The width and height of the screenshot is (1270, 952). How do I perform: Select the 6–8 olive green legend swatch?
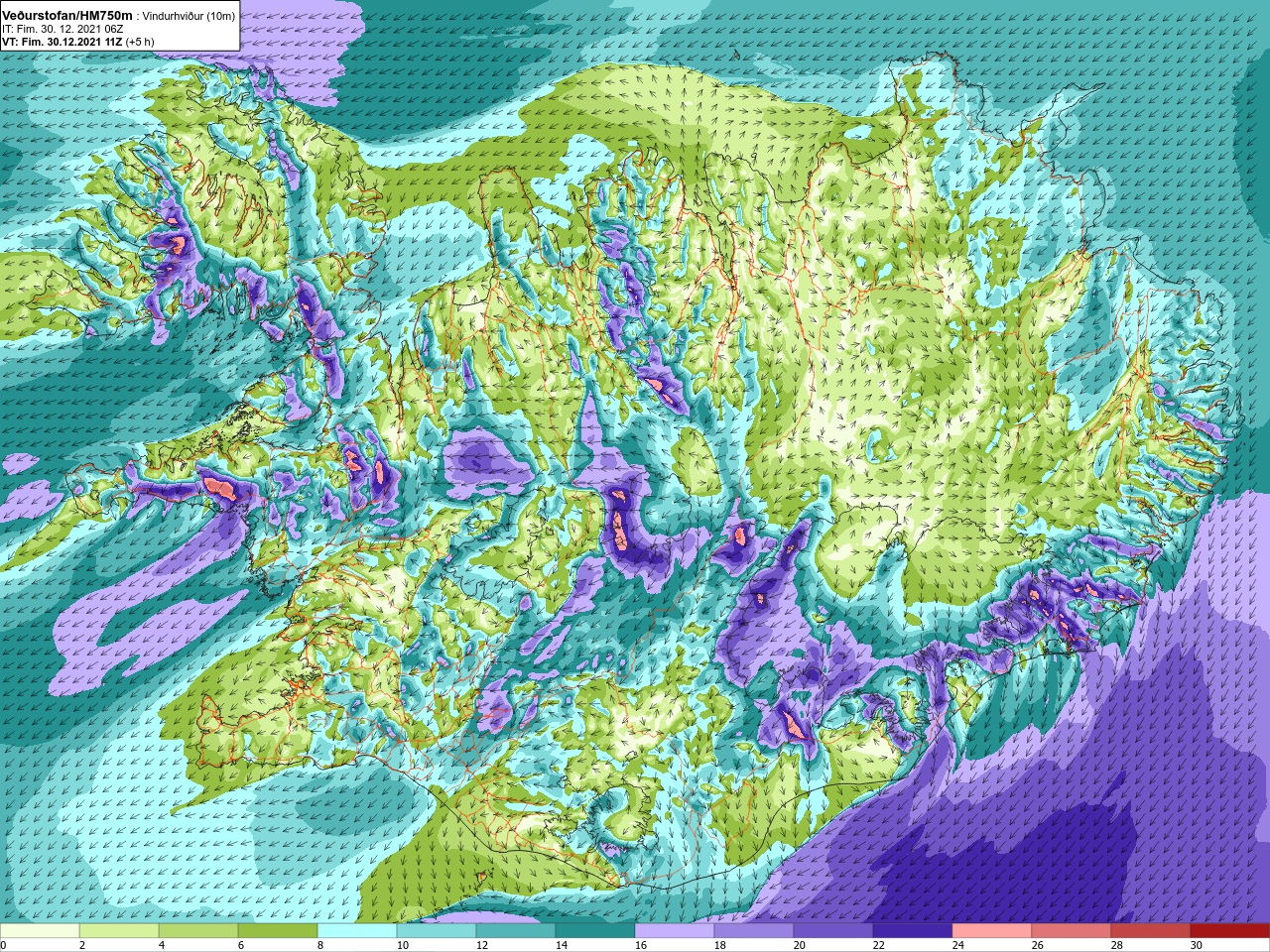(278, 931)
